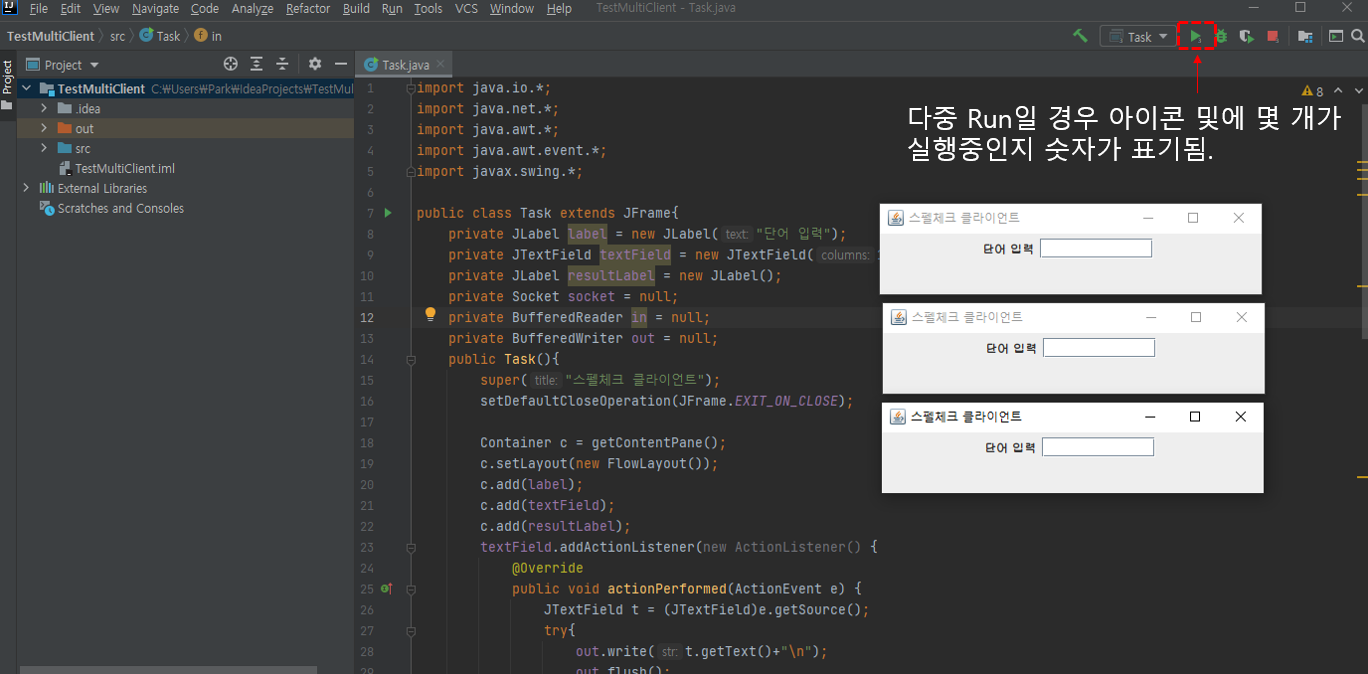Screen dimensions: 1368x674
Task: Fold the ActionListener block at line 23
Action: (410, 547)
